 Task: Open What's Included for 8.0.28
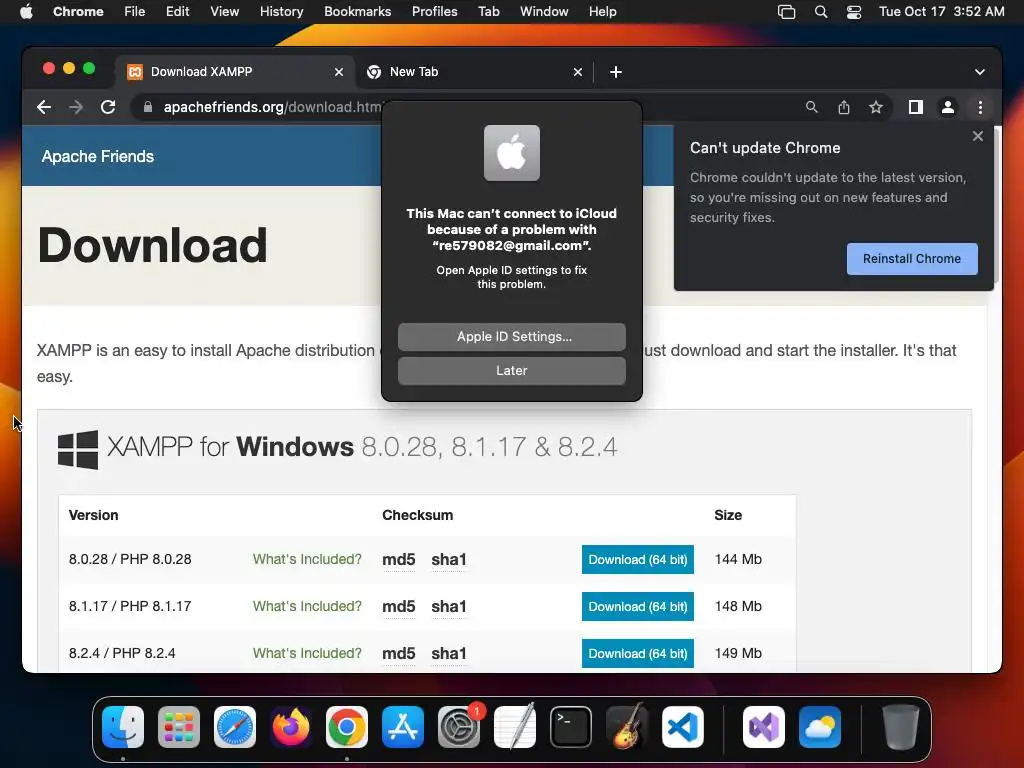(307, 559)
